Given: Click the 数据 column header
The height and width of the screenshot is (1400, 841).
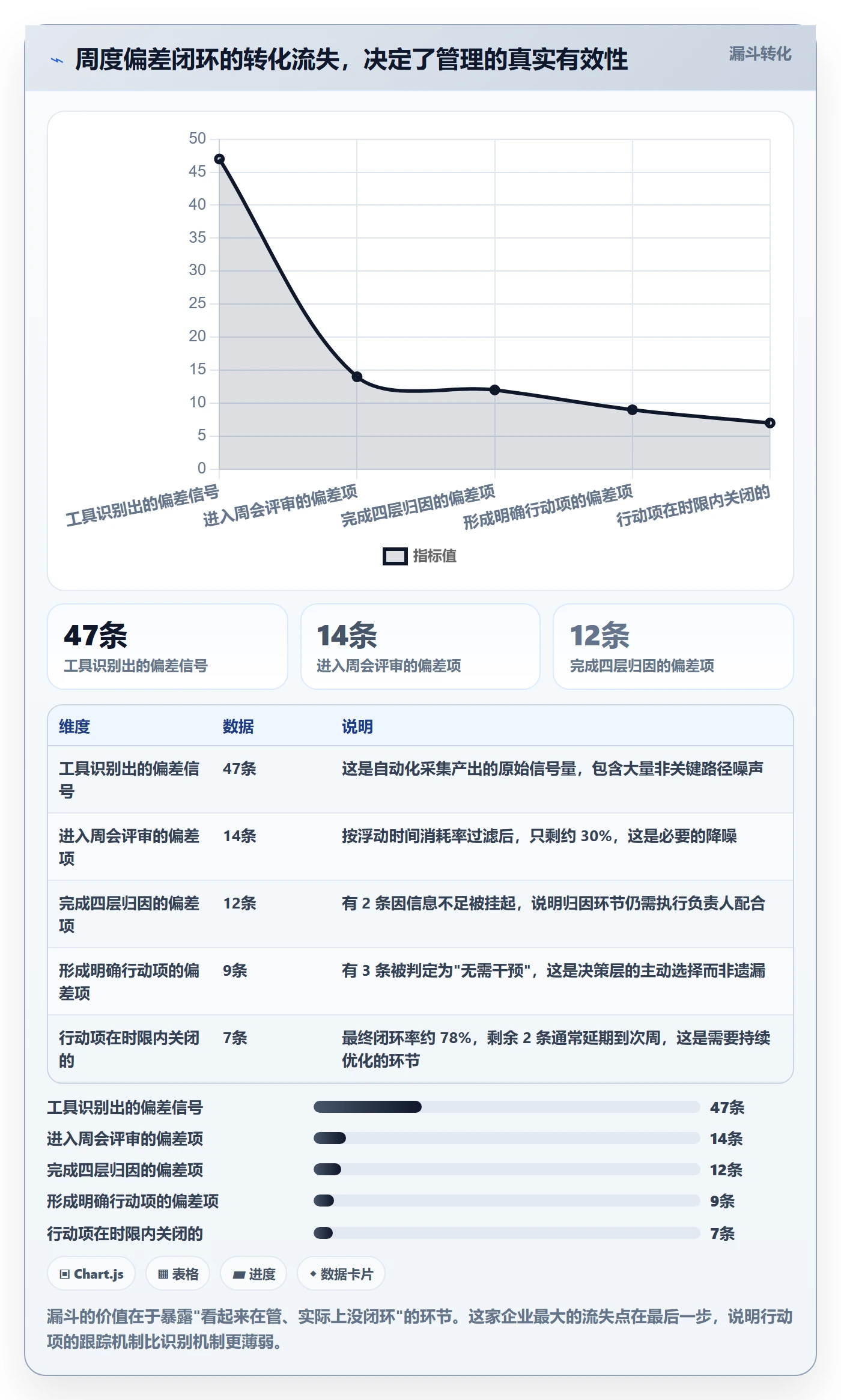Looking at the screenshot, I should (238, 726).
